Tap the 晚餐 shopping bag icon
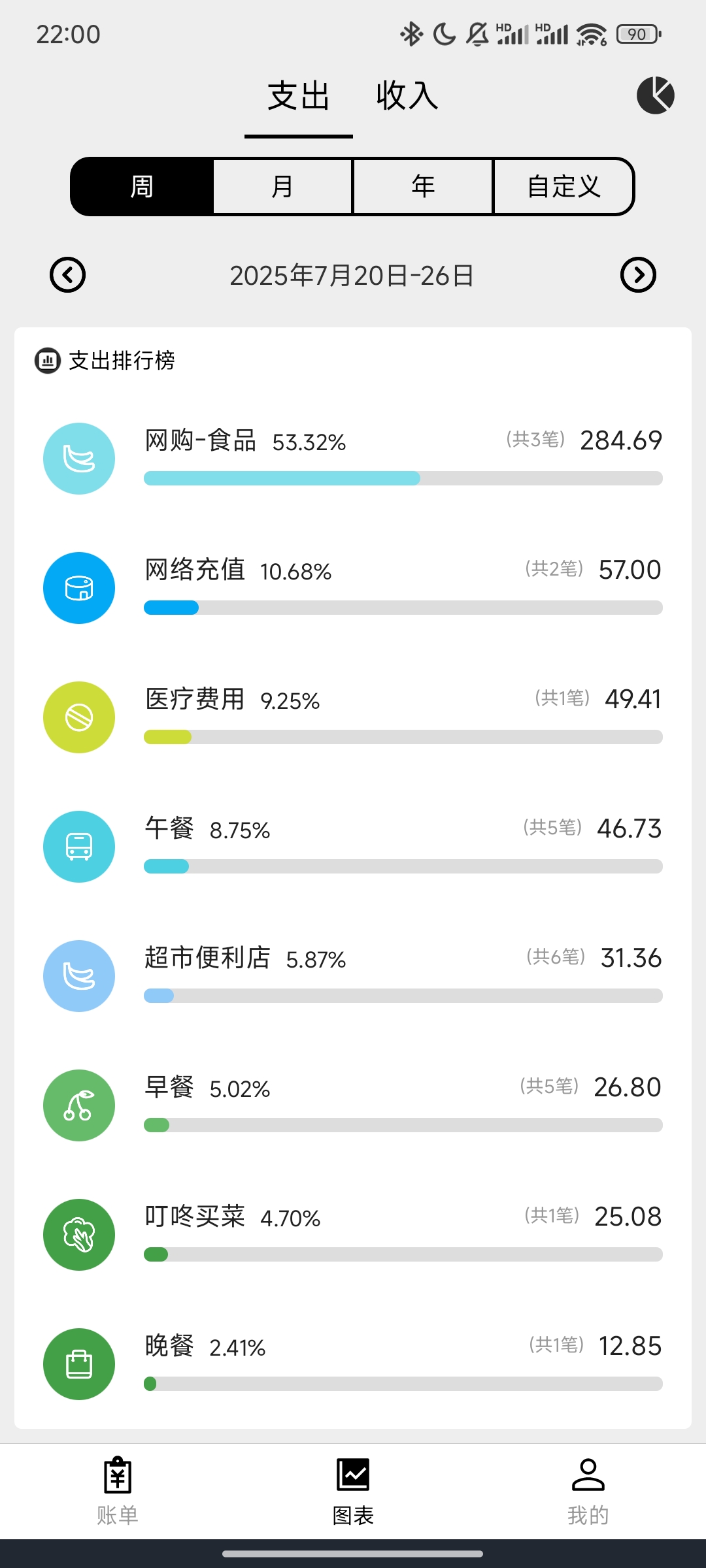Image resolution: width=706 pixels, height=1568 pixels. [x=79, y=1364]
